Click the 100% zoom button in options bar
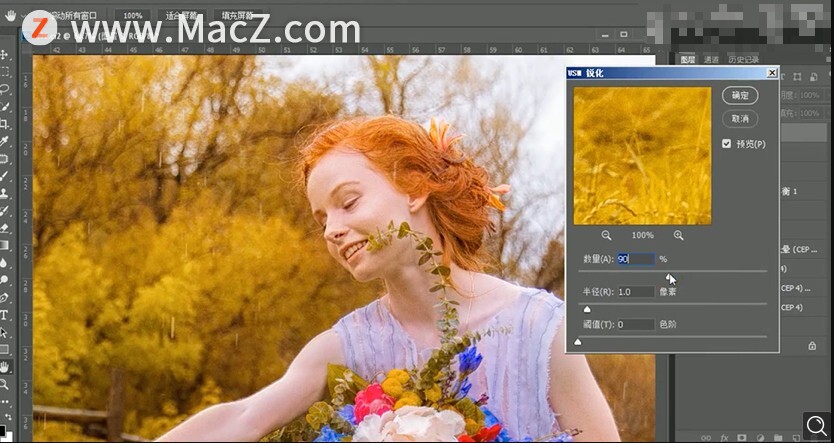 132,16
